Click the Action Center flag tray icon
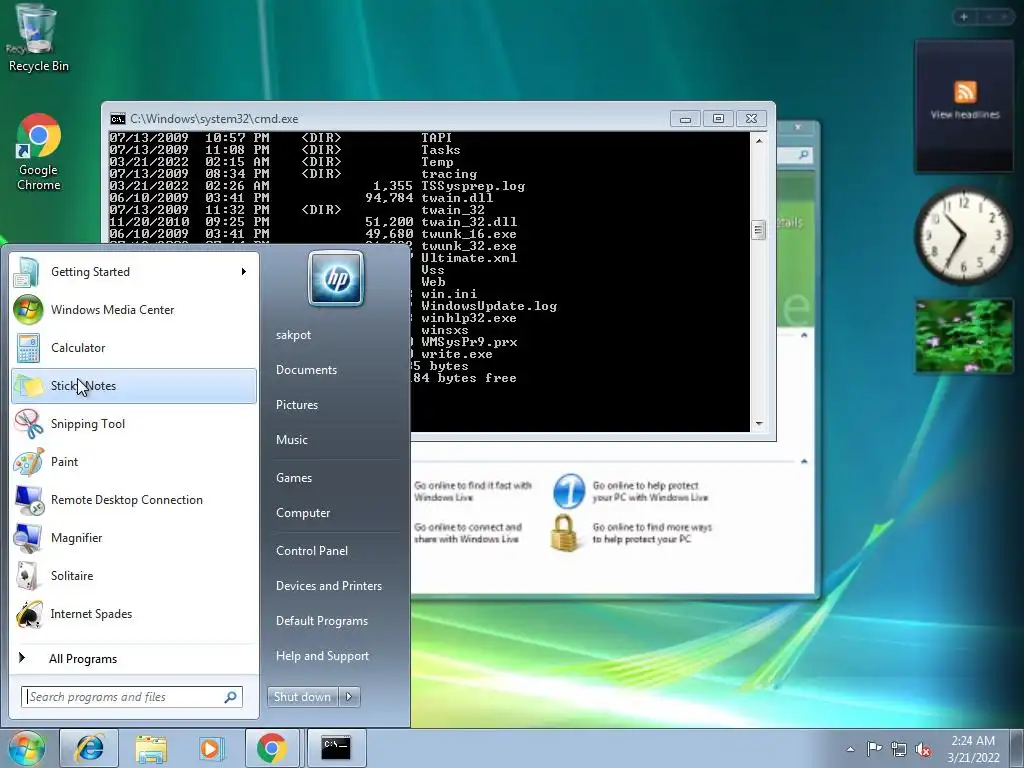Viewport: 1024px width, 768px height. [874, 749]
